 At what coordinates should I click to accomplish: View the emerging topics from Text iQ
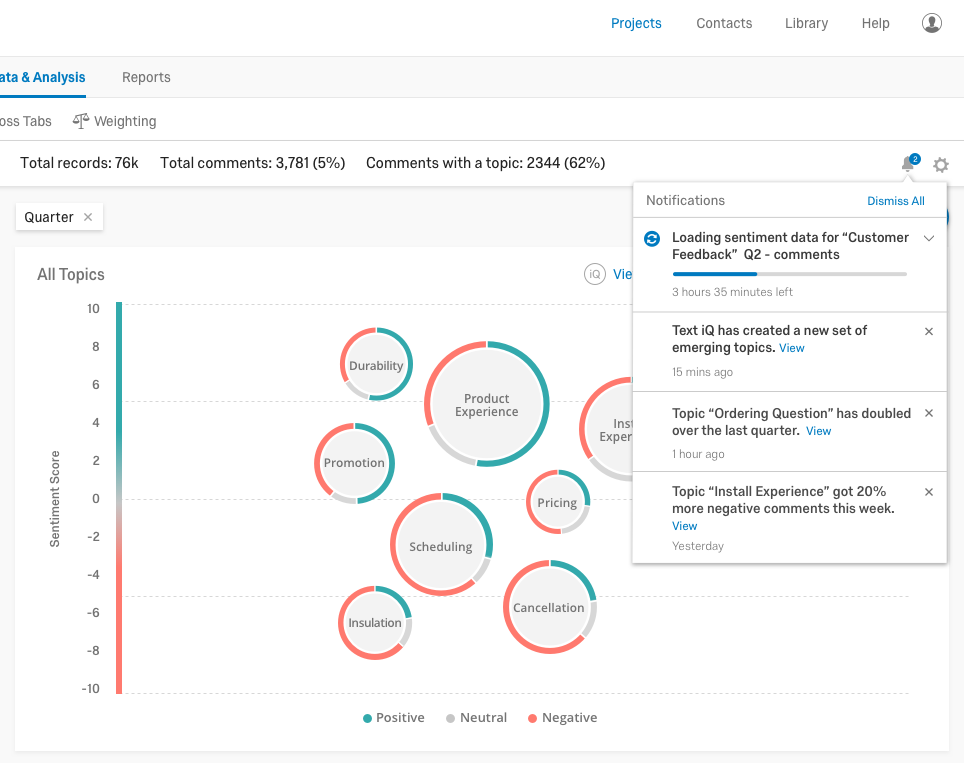[791, 348]
